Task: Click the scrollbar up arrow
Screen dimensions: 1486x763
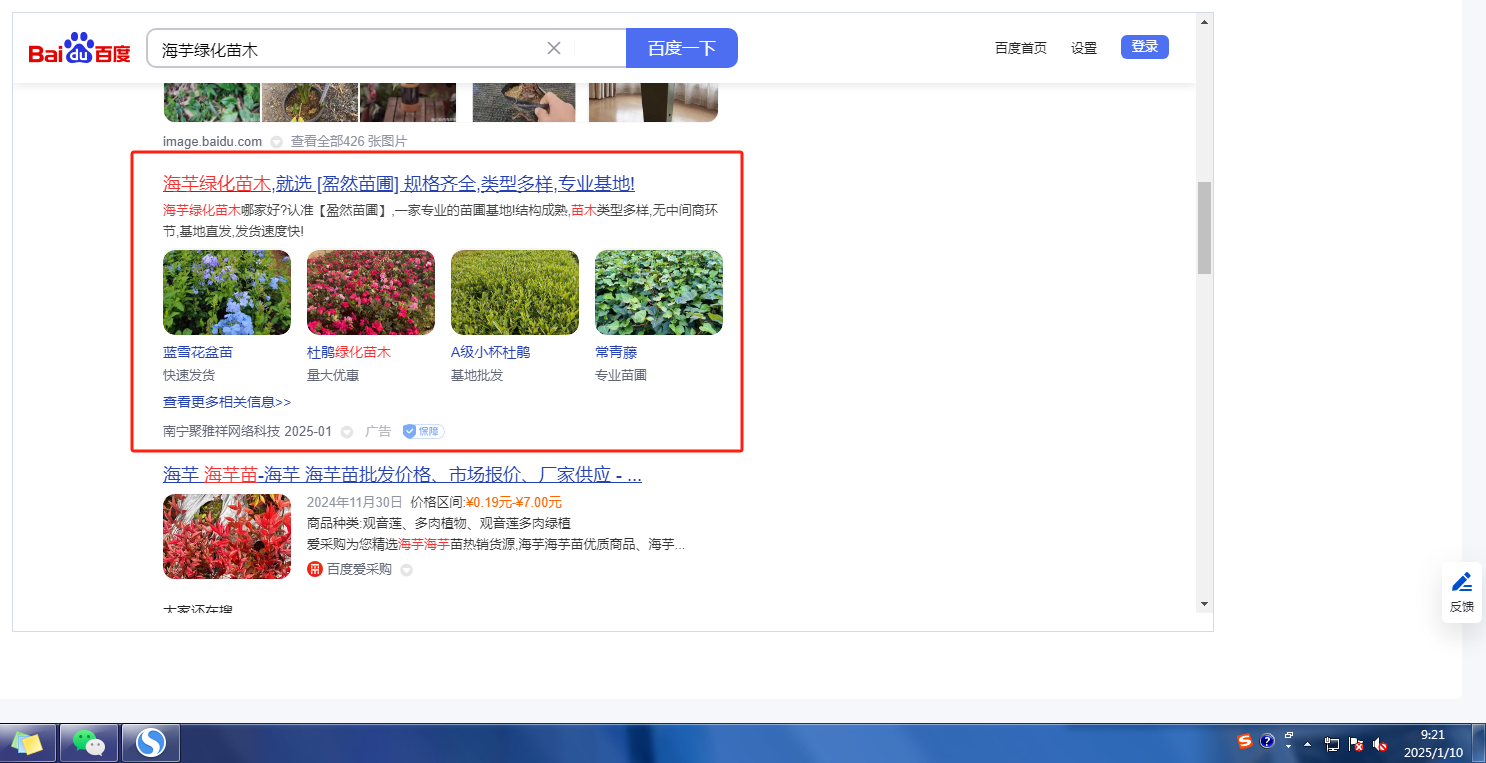Action: [1204, 21]
